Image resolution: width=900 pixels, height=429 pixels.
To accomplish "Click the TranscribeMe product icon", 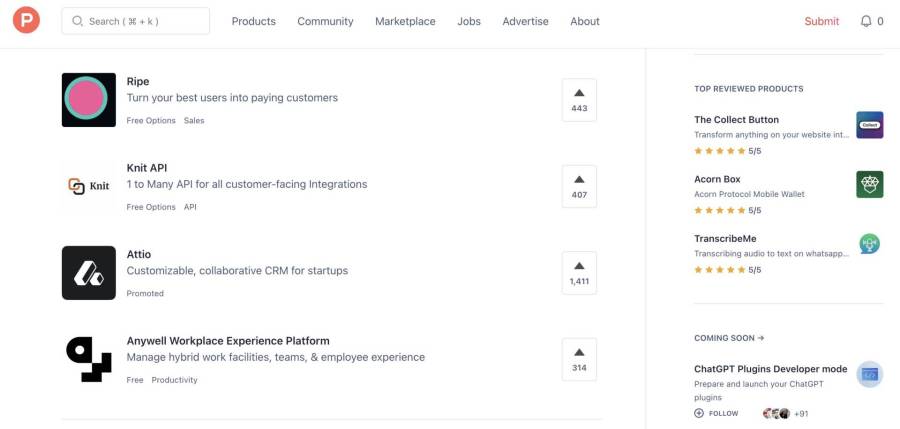I will point(869,244).
